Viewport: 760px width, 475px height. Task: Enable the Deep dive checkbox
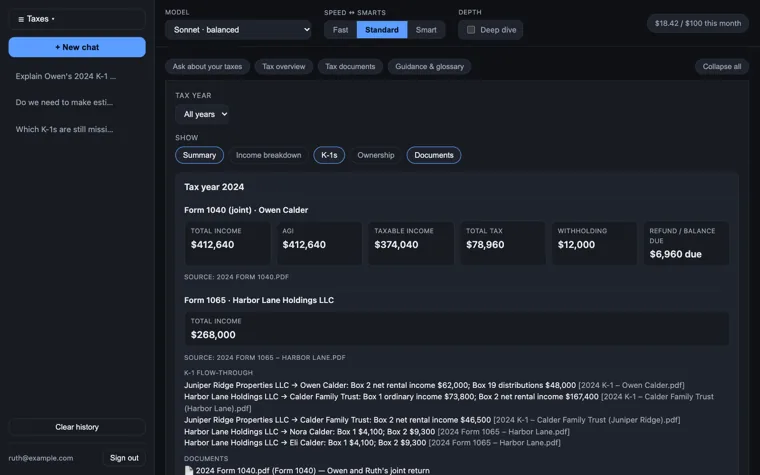click(471, 30)
